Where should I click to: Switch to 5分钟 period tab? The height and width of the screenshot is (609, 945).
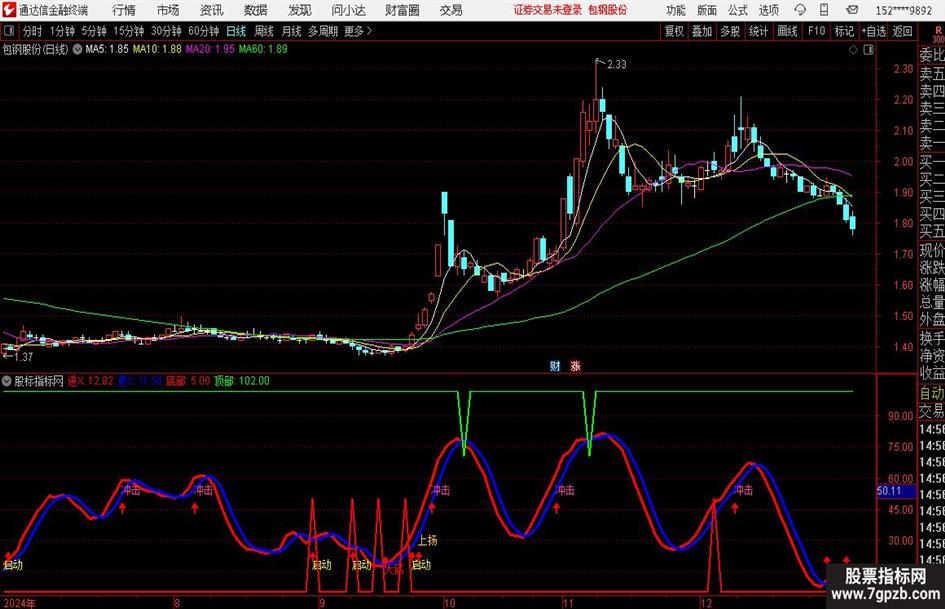94,31
